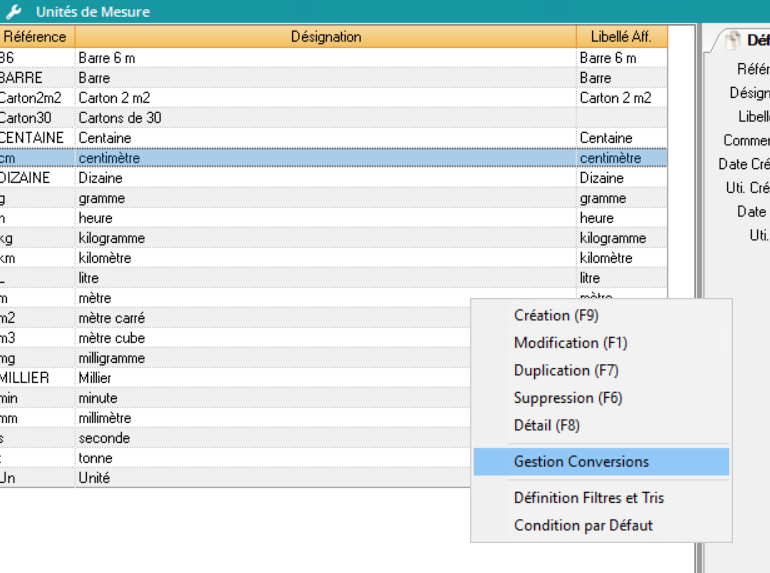Choose Suppression (F6) to delete the unit
770x573 pixels.
pos(568,398)
